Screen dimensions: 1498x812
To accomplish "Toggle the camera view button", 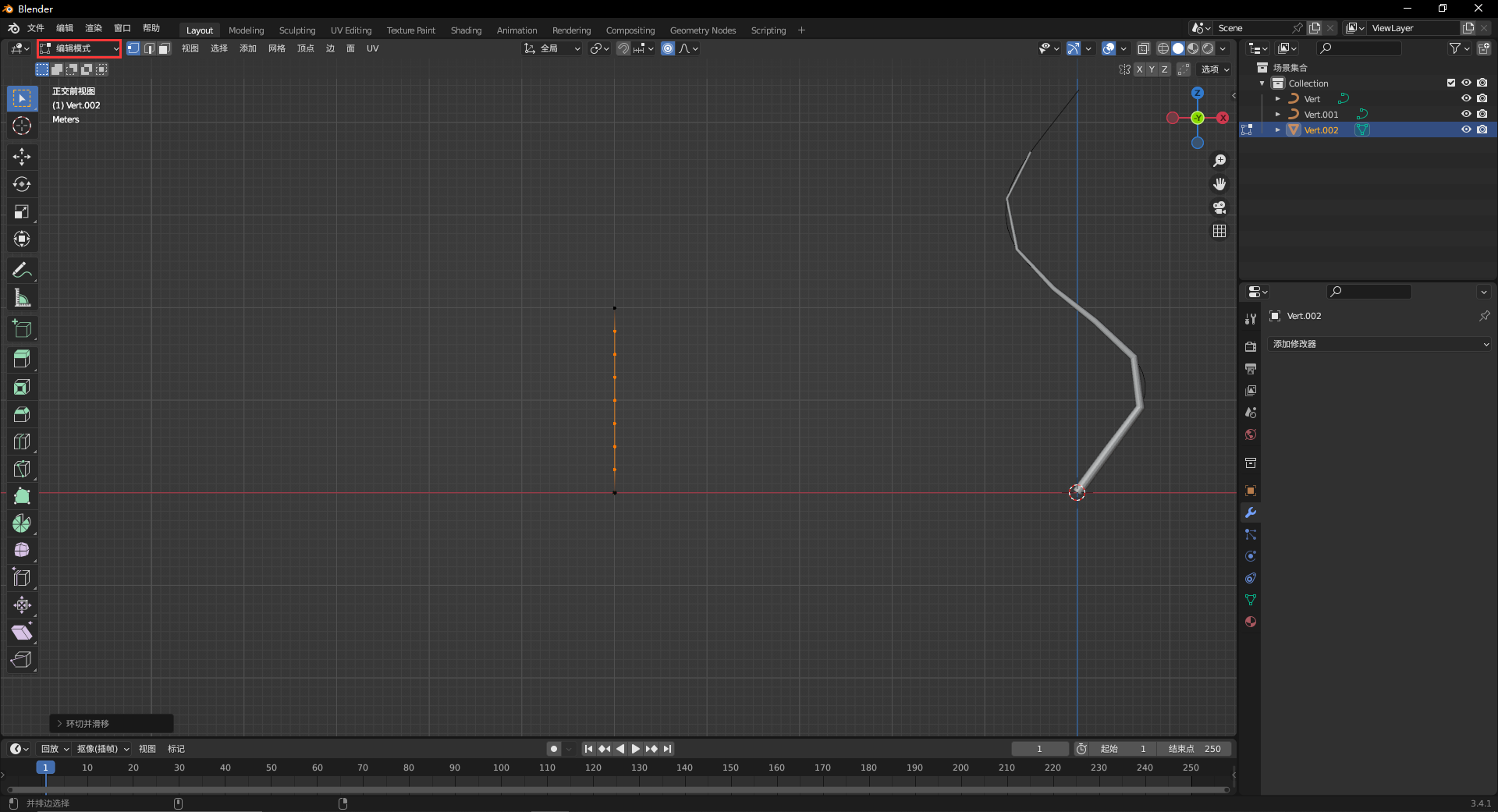I will click(x=1219, y=207).
